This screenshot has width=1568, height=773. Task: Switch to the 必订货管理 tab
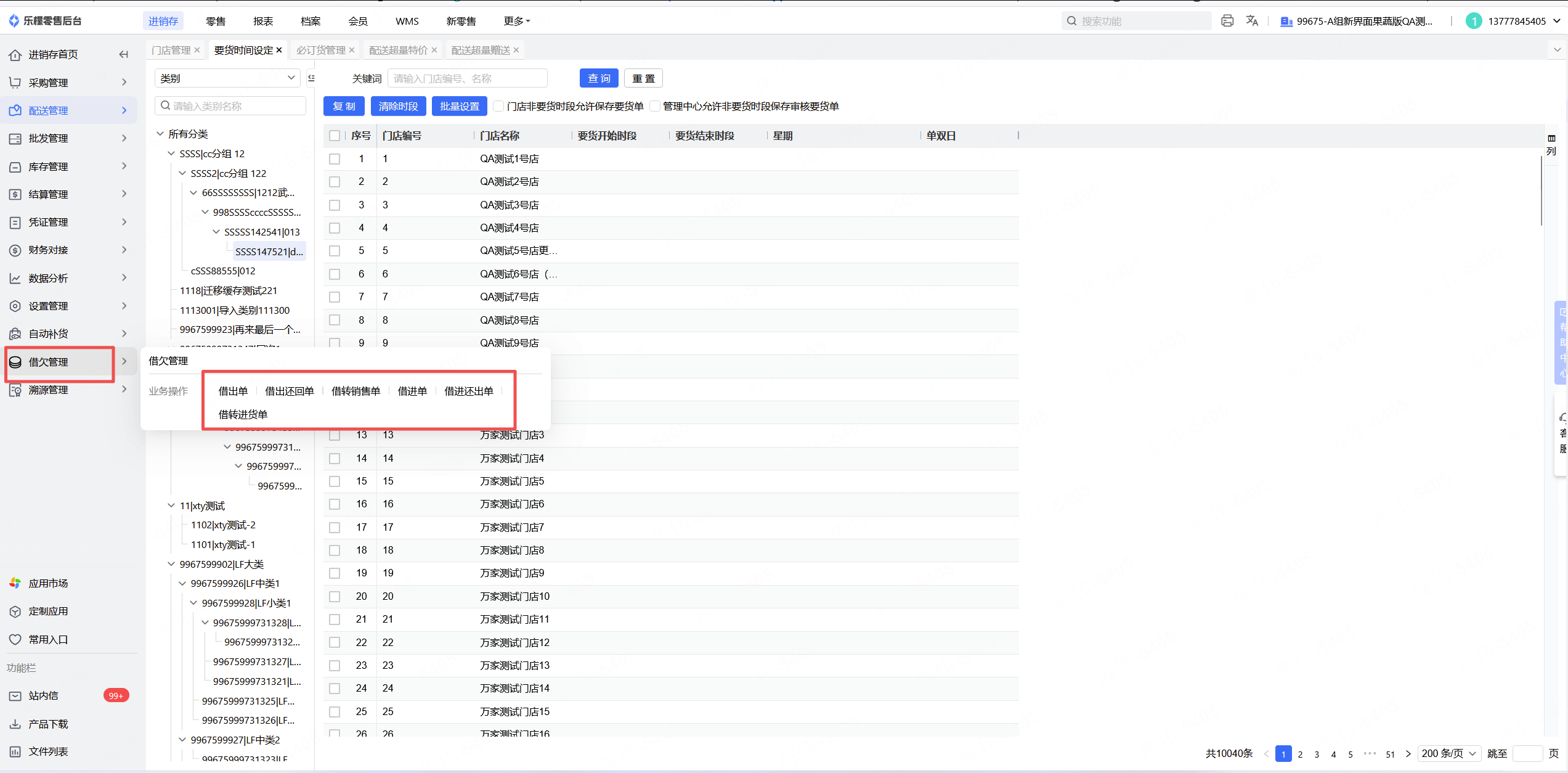[320, 50]
